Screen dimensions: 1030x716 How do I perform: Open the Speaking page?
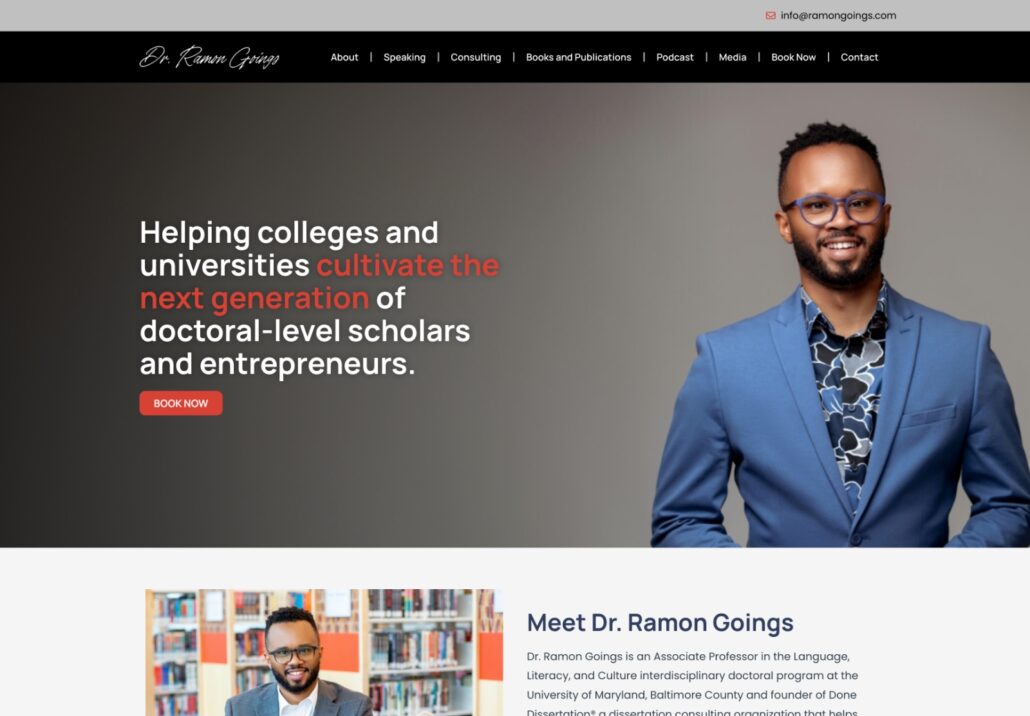pos(405,57)
